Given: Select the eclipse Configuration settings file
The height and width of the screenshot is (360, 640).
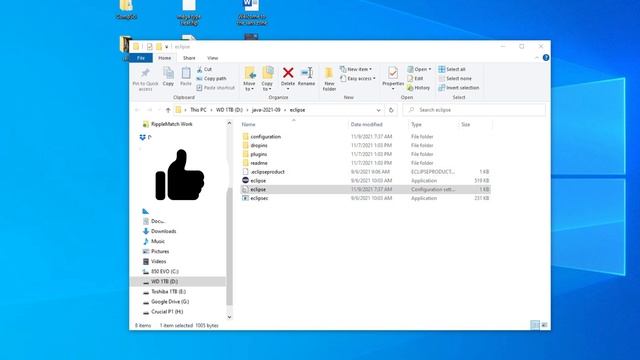Looking at the screenshot, I should [x=365, y=189].
